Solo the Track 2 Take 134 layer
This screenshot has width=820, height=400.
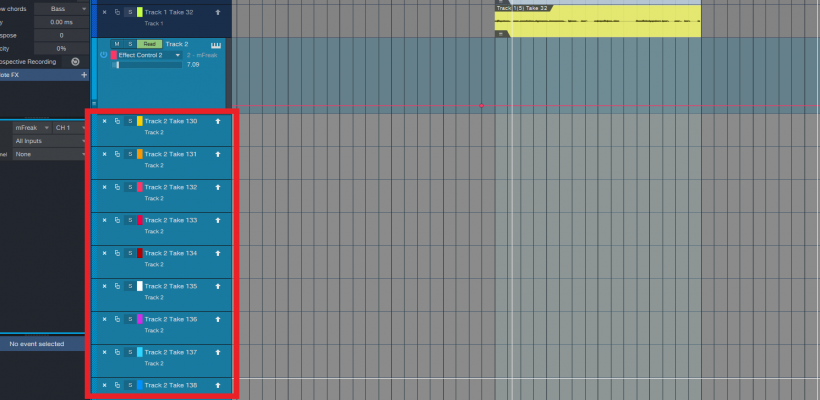130,253
